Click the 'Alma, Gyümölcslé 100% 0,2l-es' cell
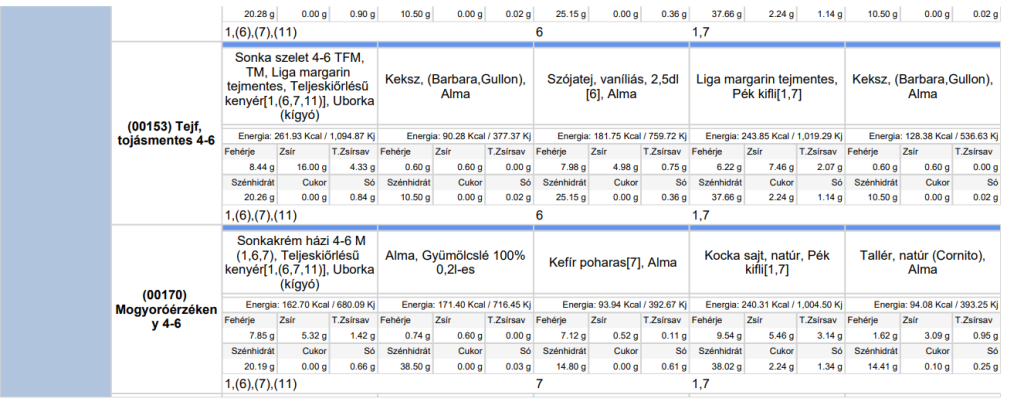Image resolution: width=1024 pixels, height=402 pixels. pyautogui.click(x=456, y=264)
